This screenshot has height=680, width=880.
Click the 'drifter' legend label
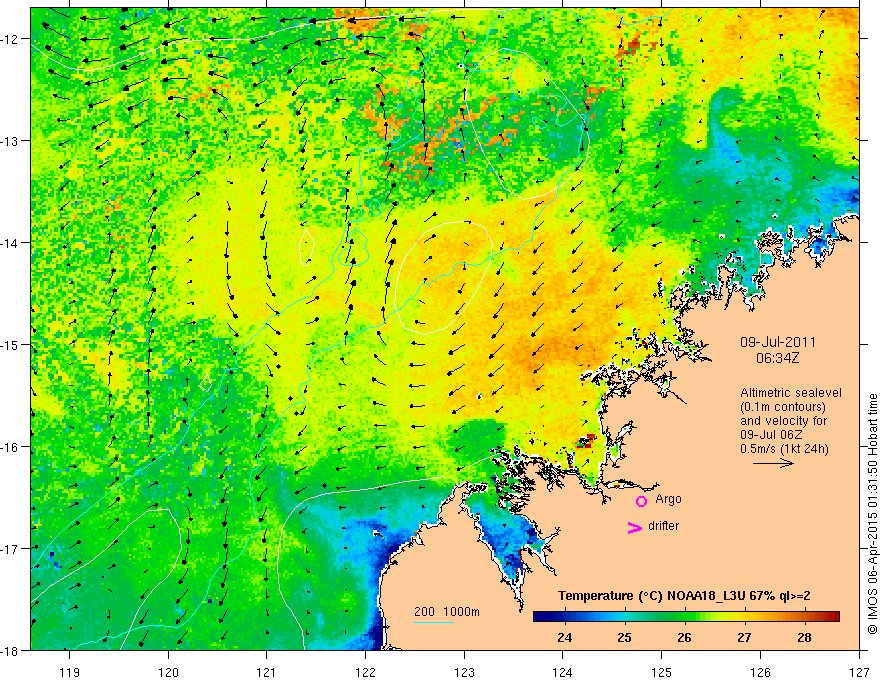click(x=663, y=526)
